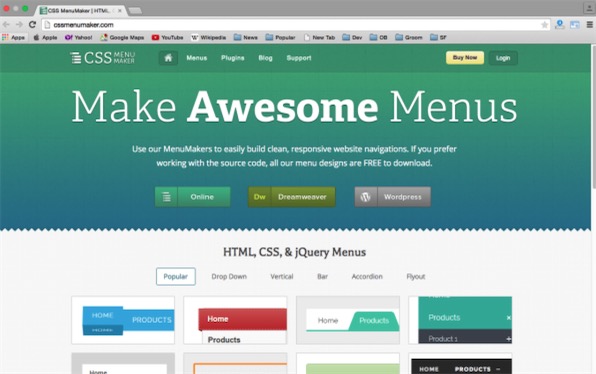Bookmark the page with the star icon
596x374 pixels.
click(544, 25)
